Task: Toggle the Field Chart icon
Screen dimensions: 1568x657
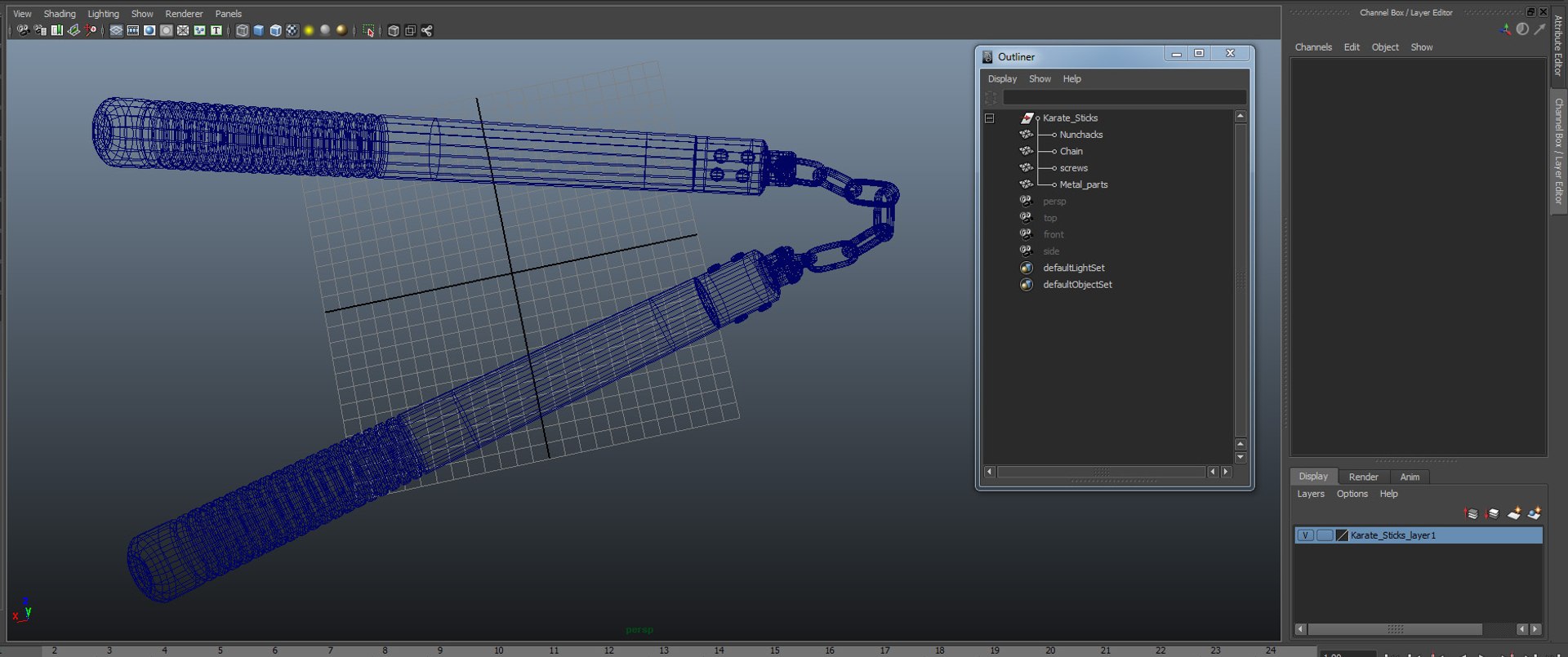Action: [x=183, y=30]
